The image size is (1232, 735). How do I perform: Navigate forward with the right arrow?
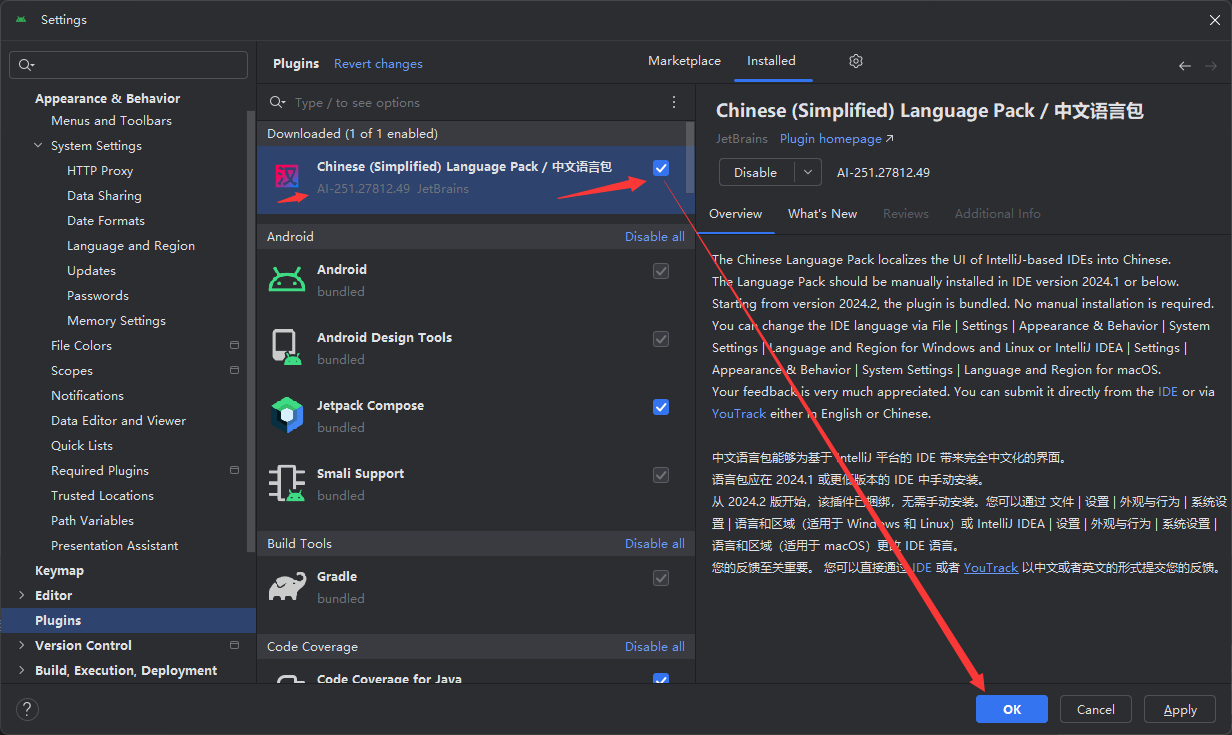point(1212,65)
